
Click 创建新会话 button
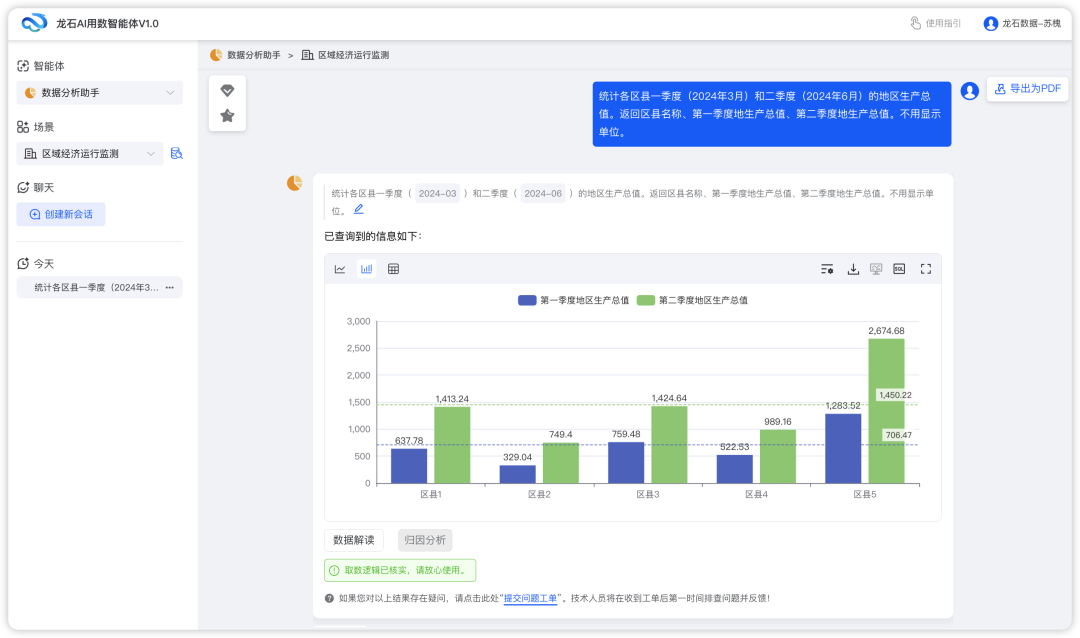(61, 214)
